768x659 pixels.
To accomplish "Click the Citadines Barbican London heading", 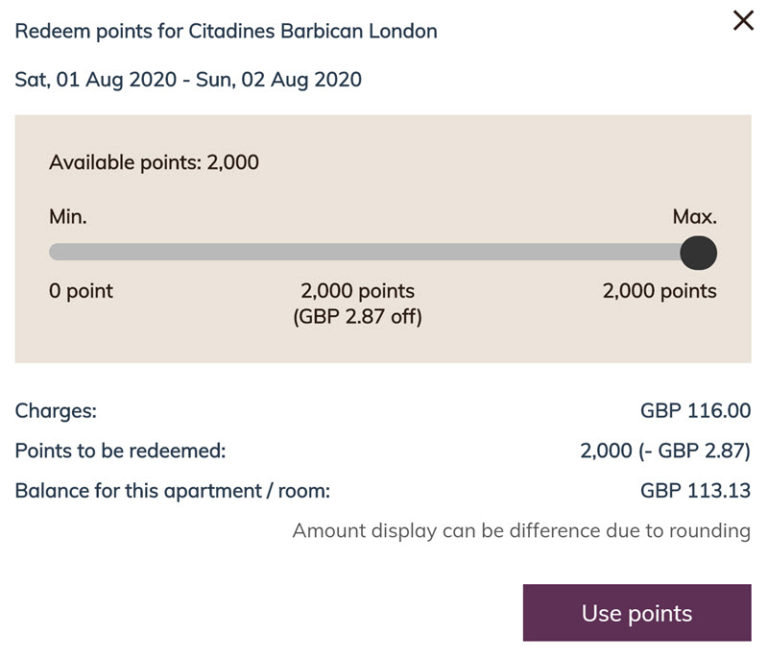I will [x=226, y=31].
